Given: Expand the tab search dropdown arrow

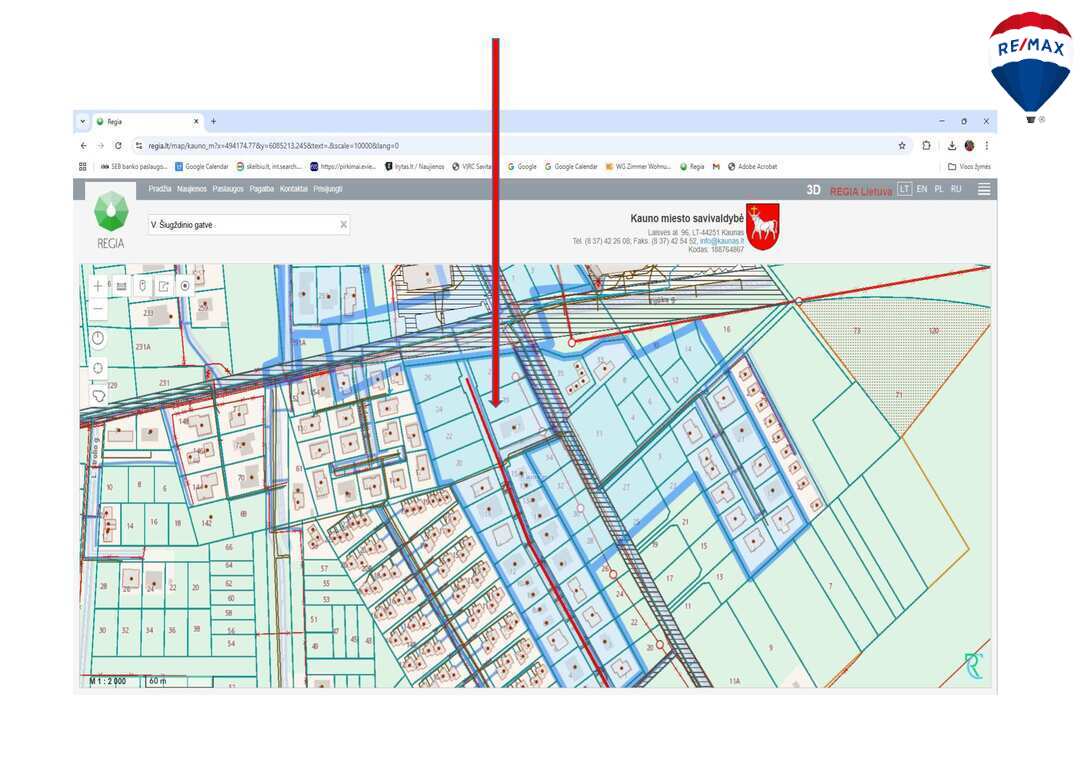Looking at the screenshot, I should pyautogui.click(x=83, y=121).
